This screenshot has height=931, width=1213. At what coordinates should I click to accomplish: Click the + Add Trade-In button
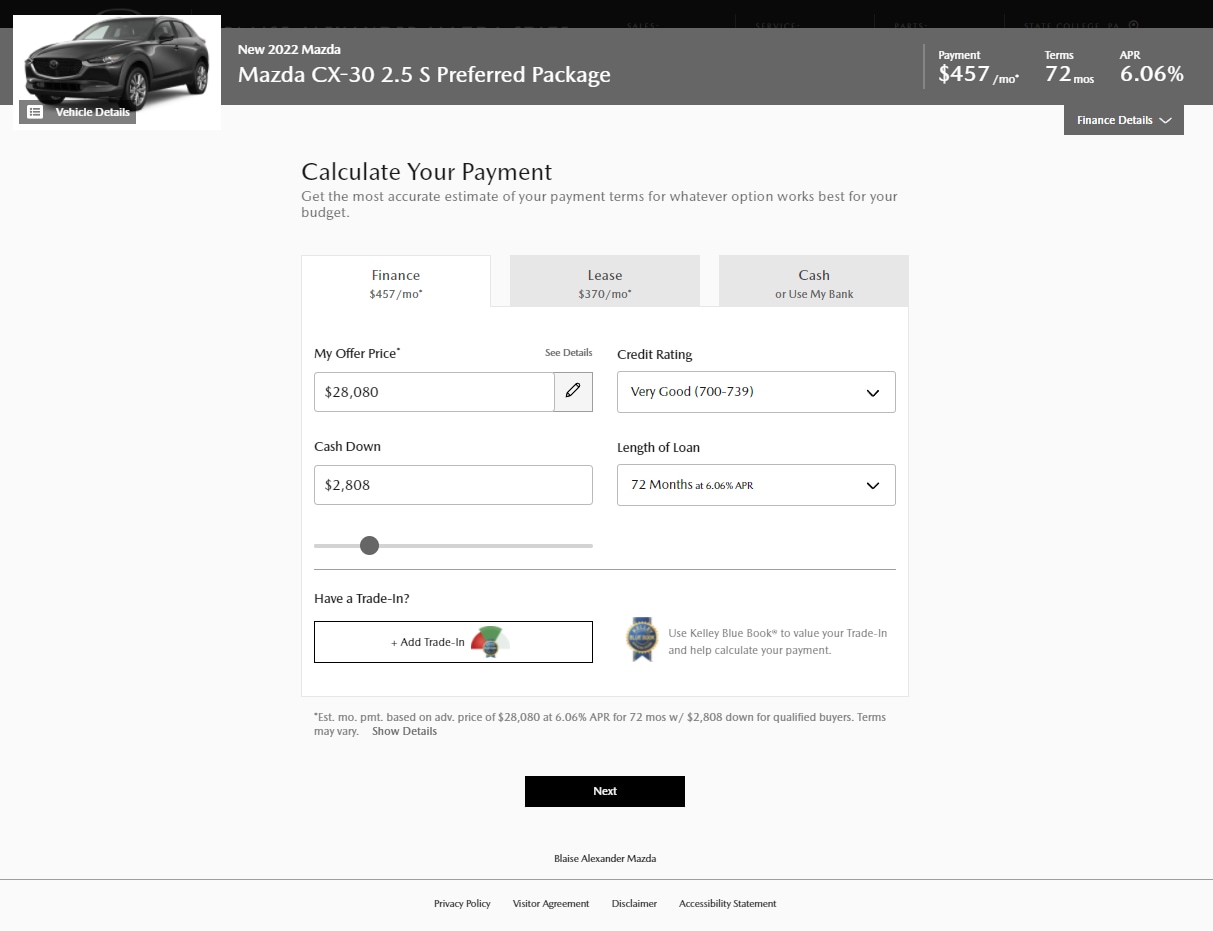click(x=453, y=642)
